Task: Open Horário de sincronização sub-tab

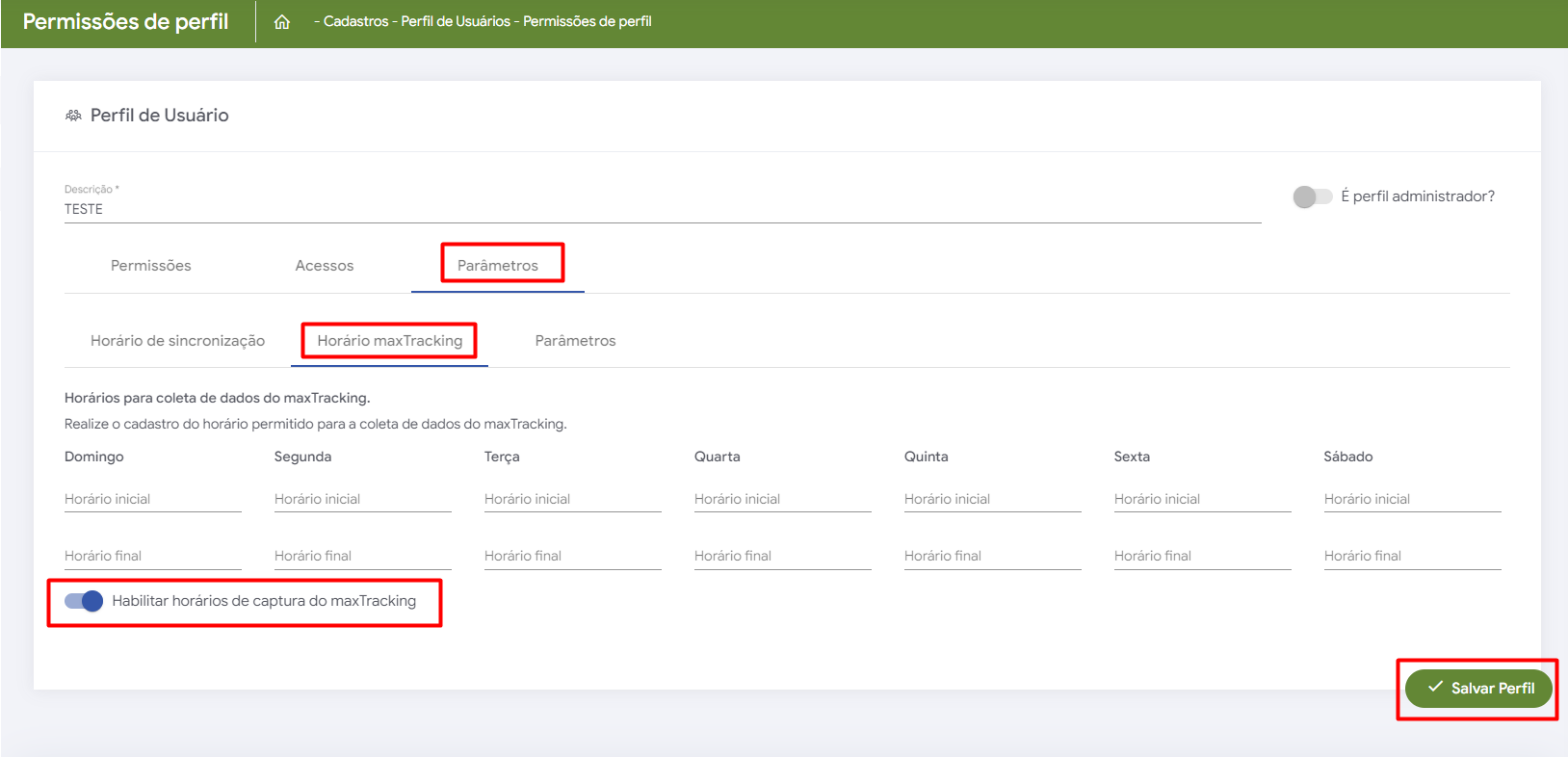Action: [177, 341]
